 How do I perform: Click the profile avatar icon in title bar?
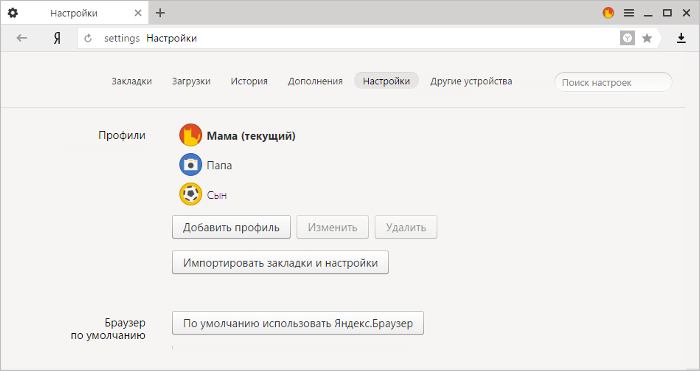pos(608,13)
